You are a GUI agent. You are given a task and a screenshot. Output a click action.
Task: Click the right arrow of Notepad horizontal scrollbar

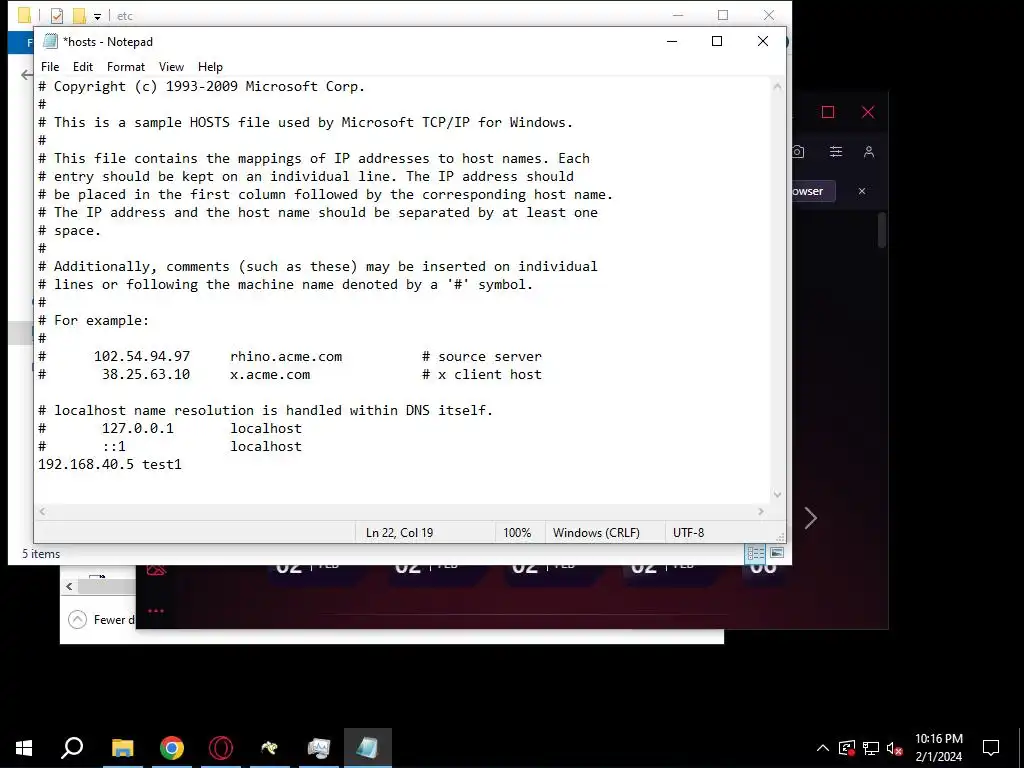[x=761, y=511]
